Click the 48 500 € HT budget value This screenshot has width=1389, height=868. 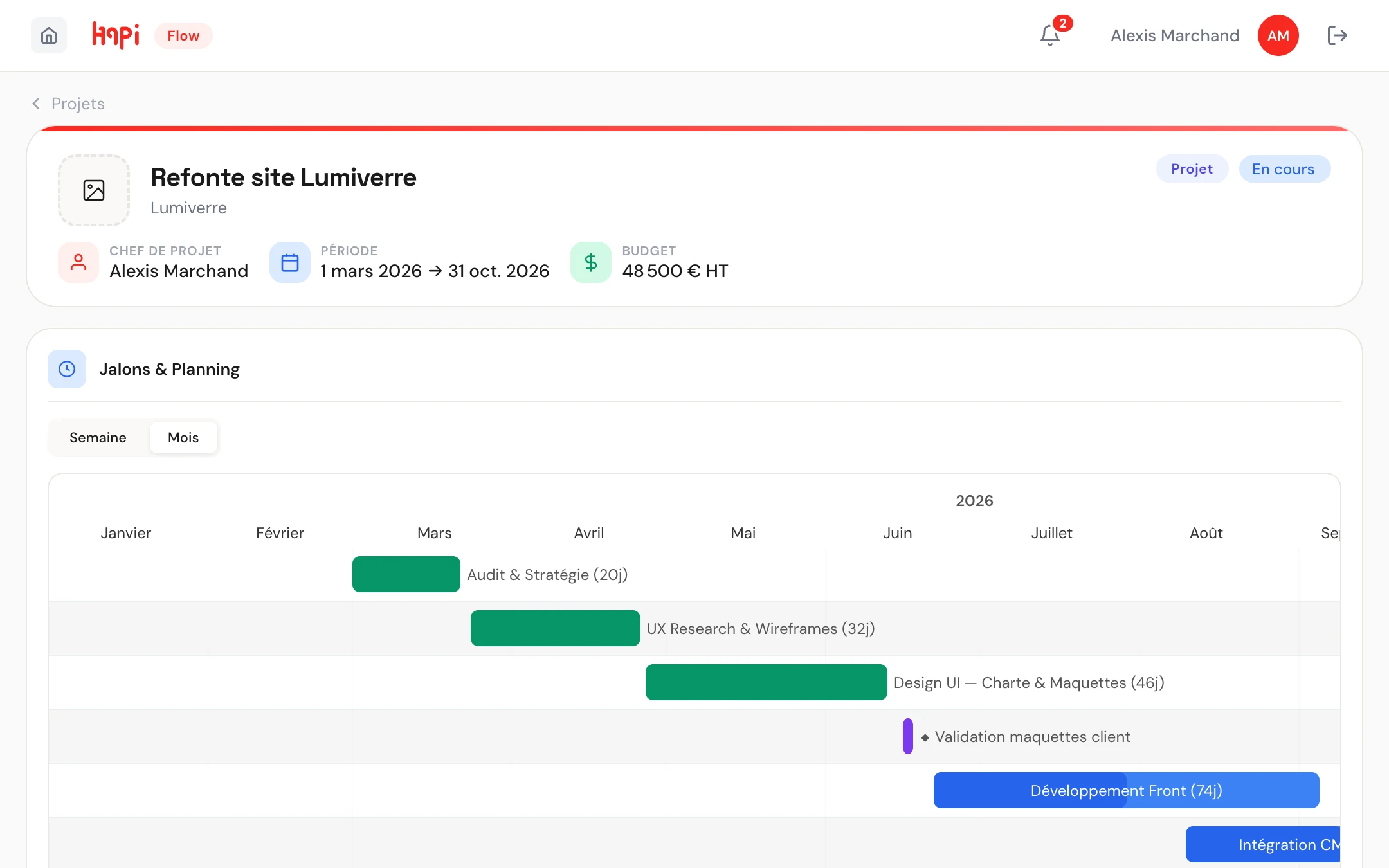click(x=675, y=271)
